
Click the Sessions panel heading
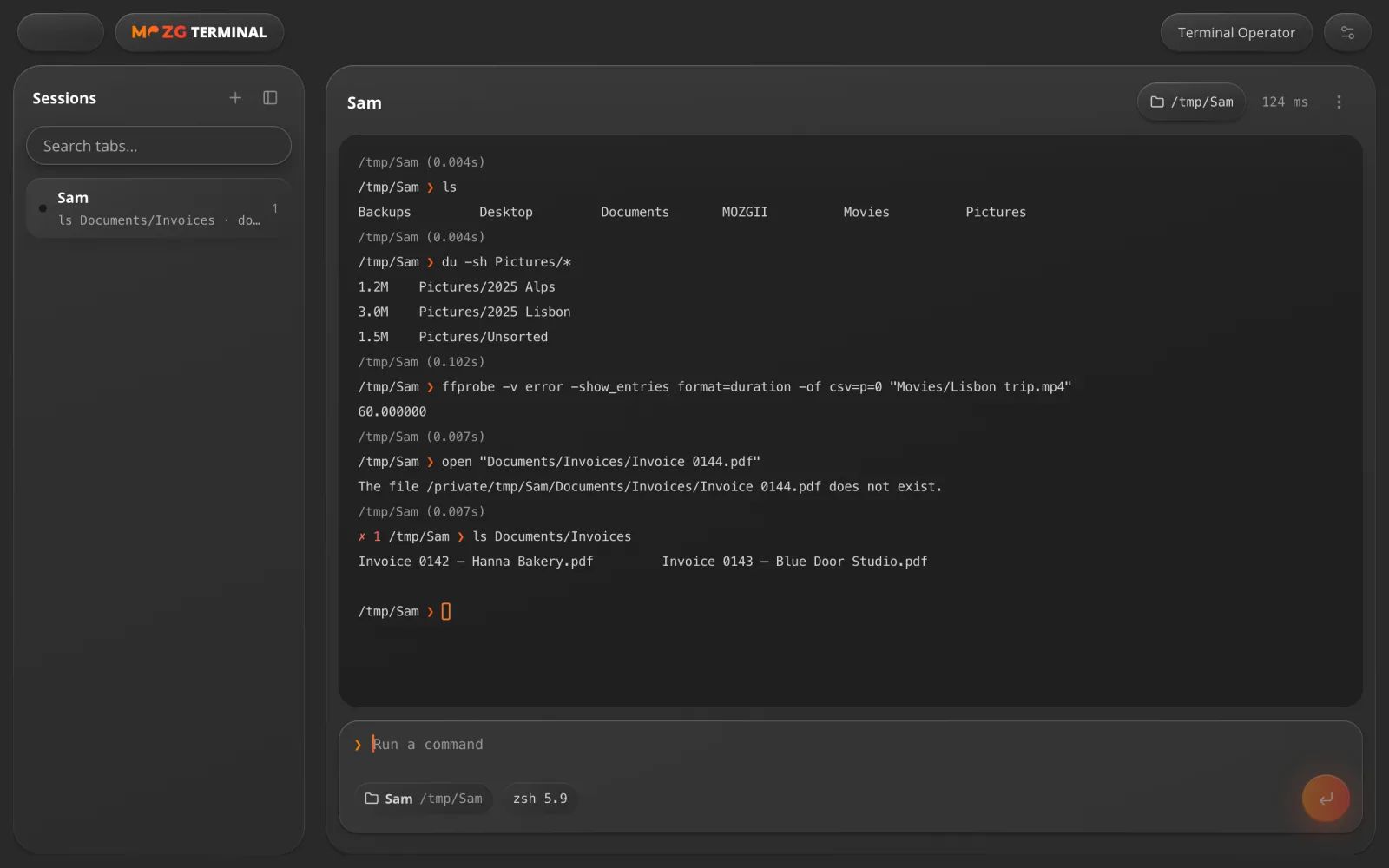(64, 98)
